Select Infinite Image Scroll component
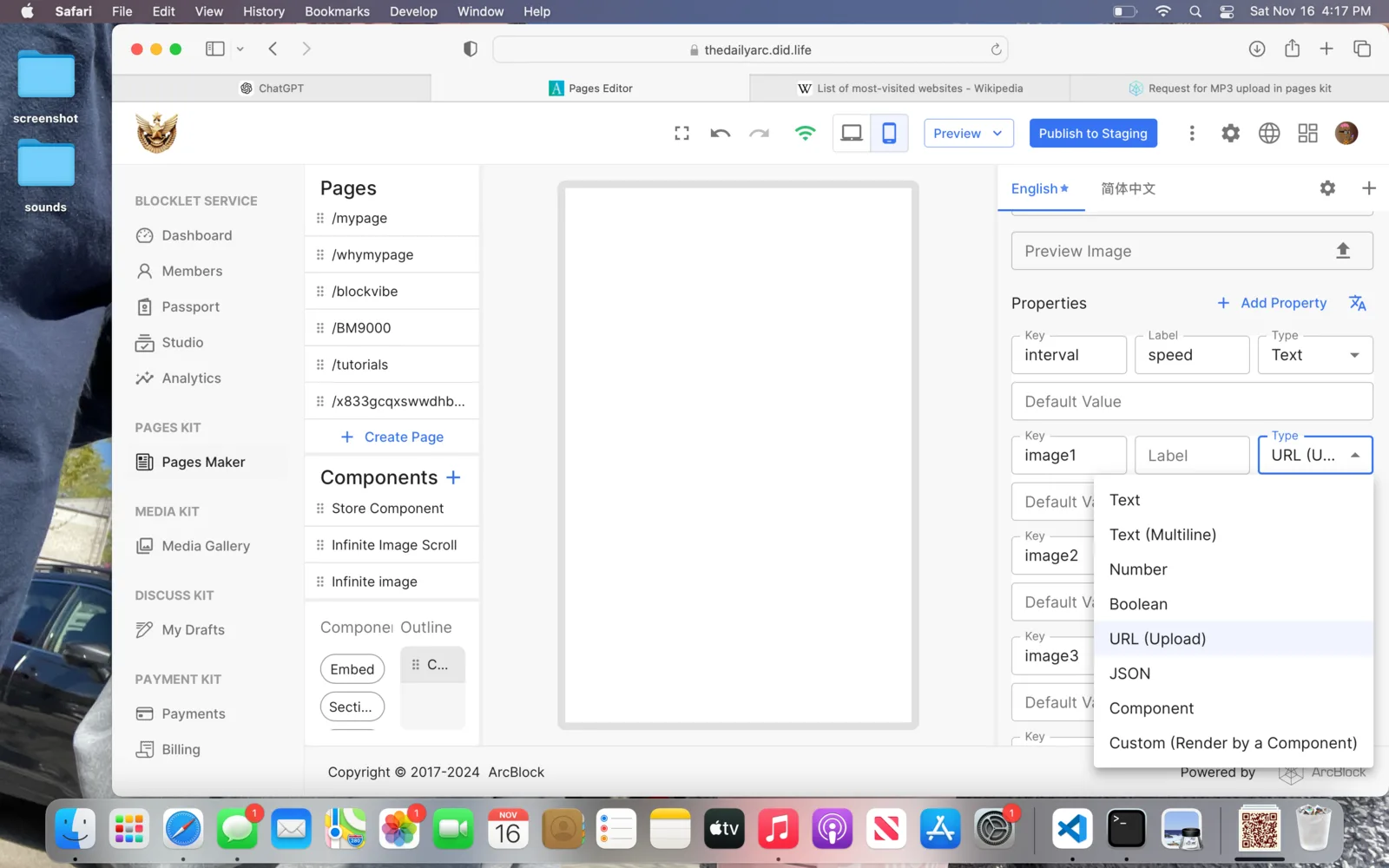 pyautogui.click(x=392, y=545)
